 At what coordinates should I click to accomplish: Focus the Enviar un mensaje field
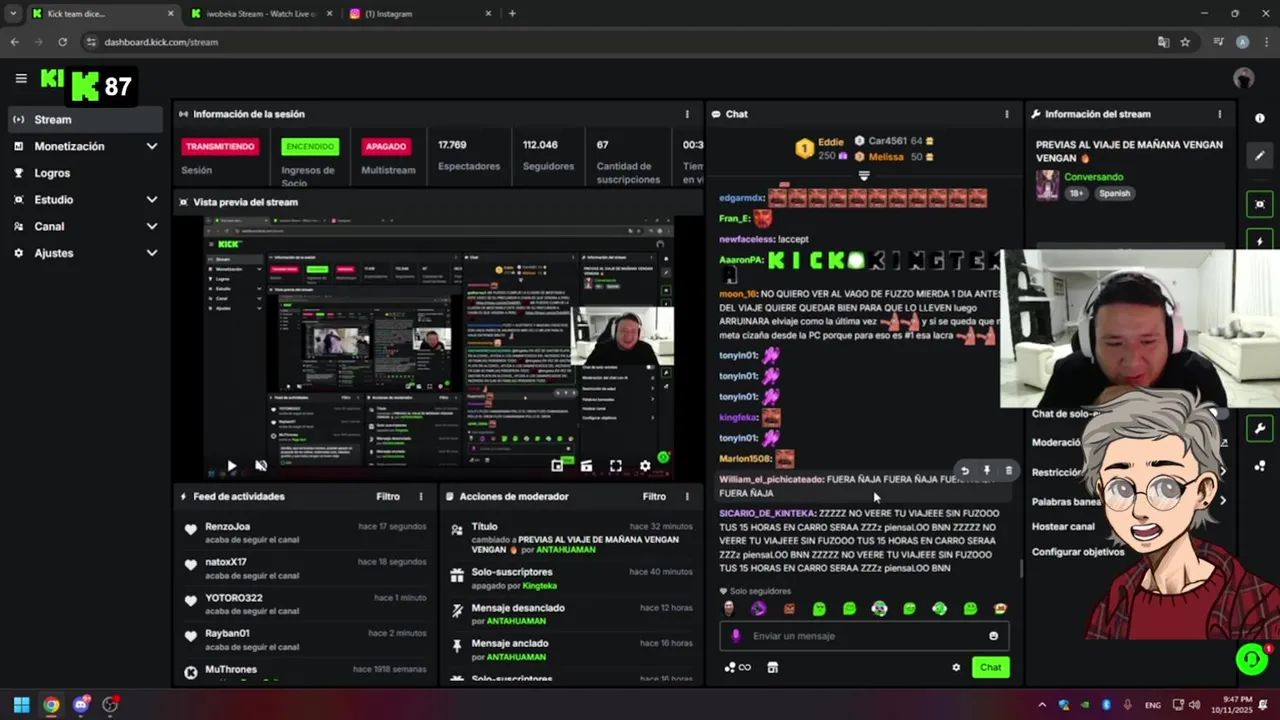pyautogui.click(x=865, y=636)
